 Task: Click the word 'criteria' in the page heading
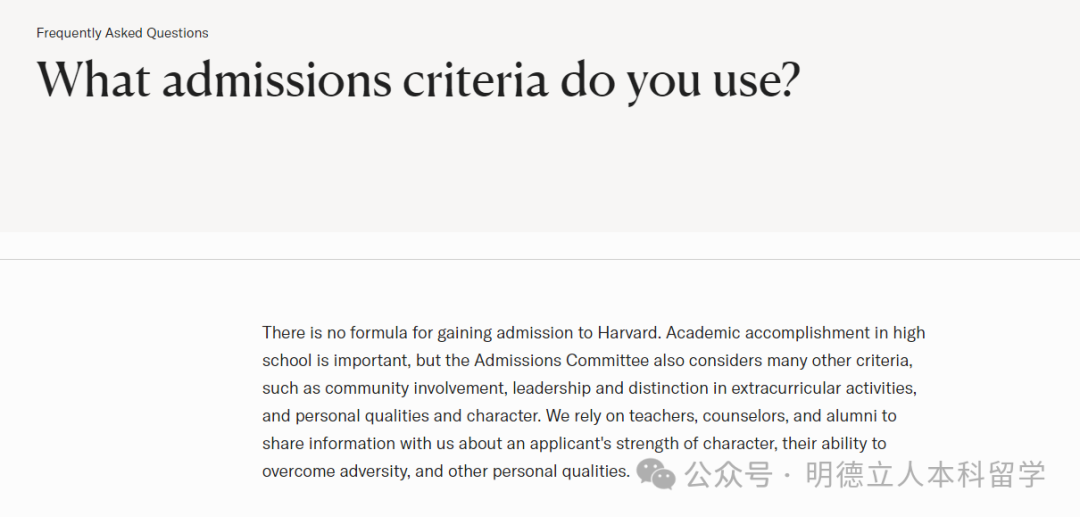(475, 80)
